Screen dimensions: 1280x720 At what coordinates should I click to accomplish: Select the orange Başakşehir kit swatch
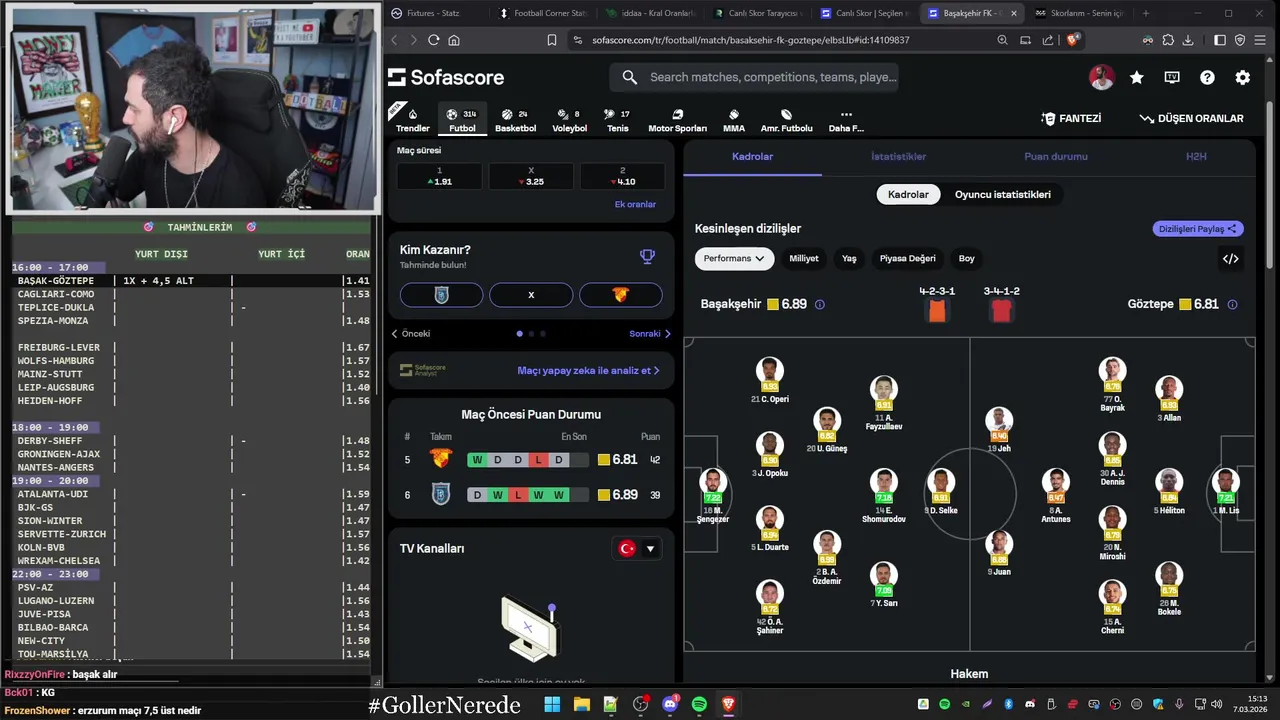pyautogui.click(x=937, y=310)
